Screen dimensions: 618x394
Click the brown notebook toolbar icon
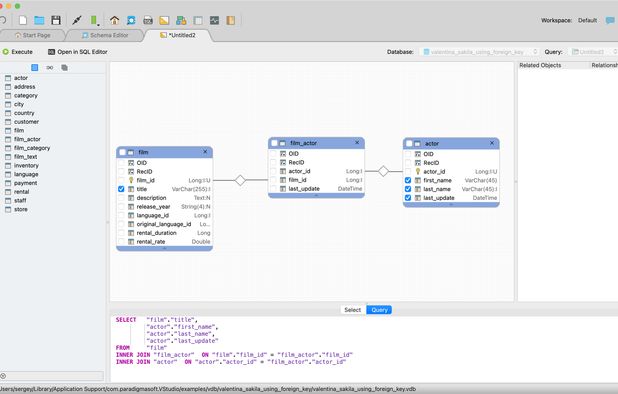(231, 20)
